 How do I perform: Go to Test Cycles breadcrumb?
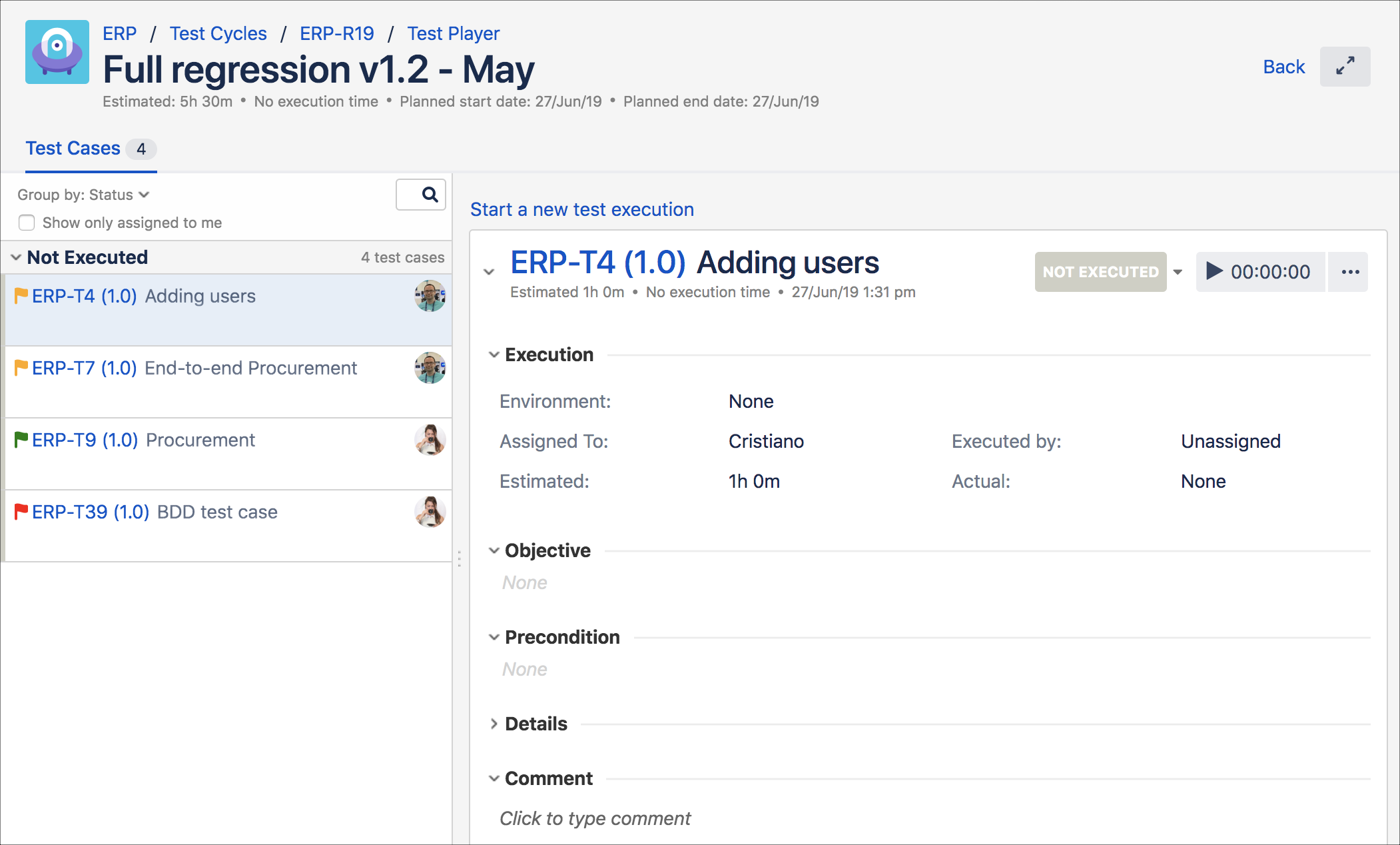(218, 33)
